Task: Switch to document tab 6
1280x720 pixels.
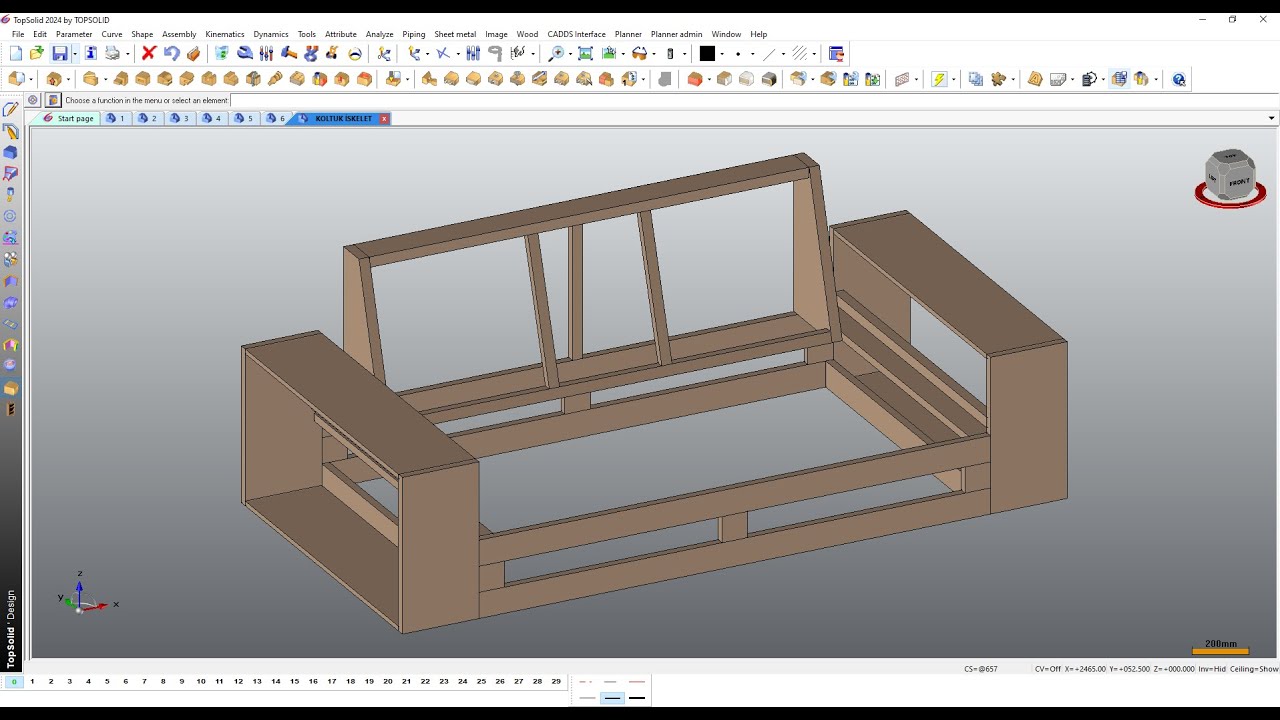Action: [275, 118]
